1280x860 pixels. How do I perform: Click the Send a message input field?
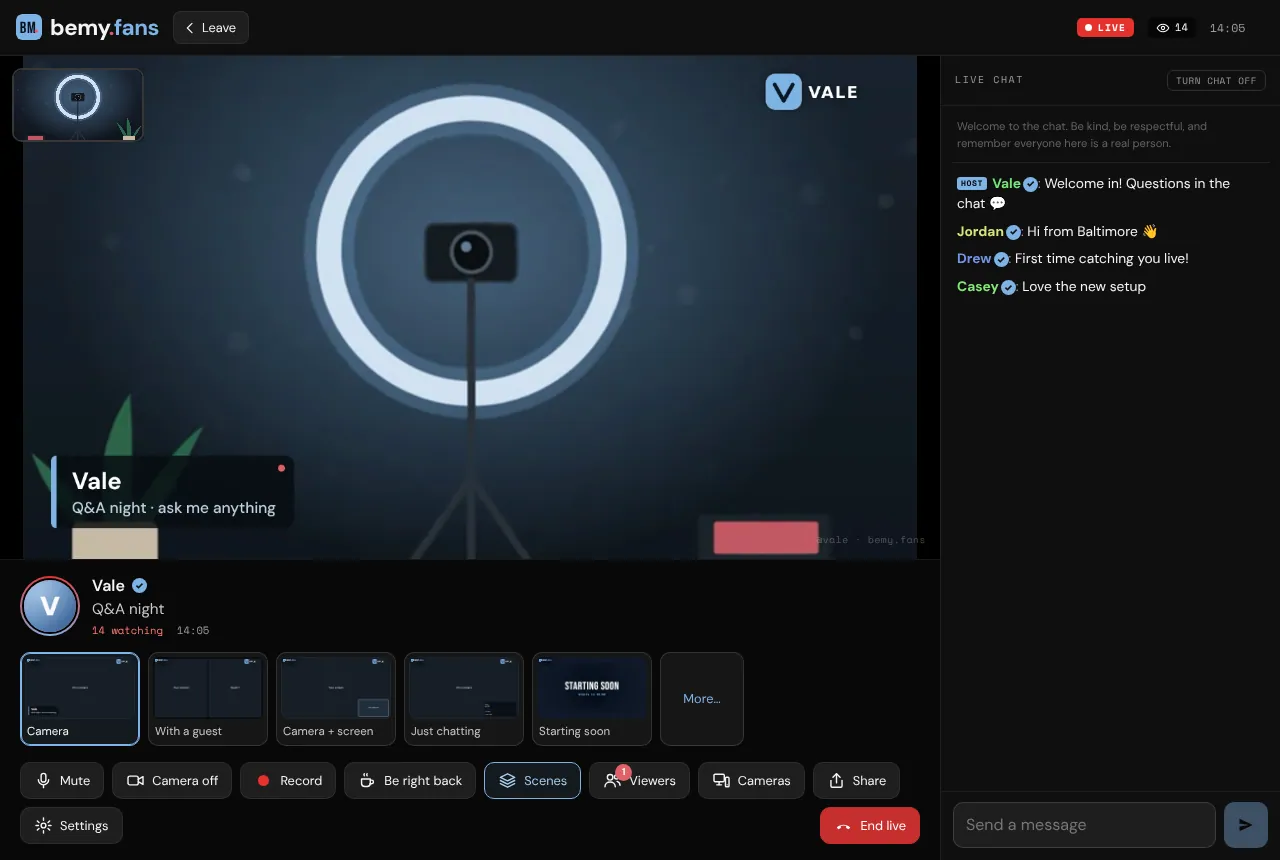[1084, 825]
